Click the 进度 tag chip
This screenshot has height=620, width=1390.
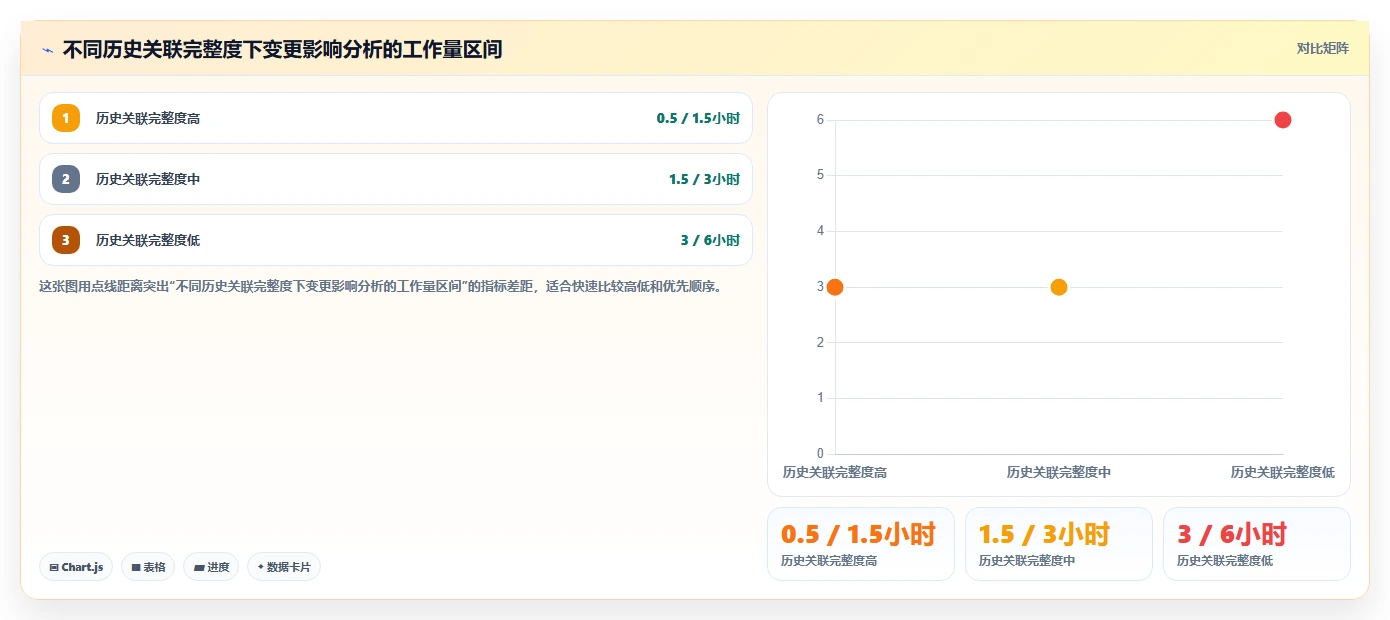pos(211,567)
